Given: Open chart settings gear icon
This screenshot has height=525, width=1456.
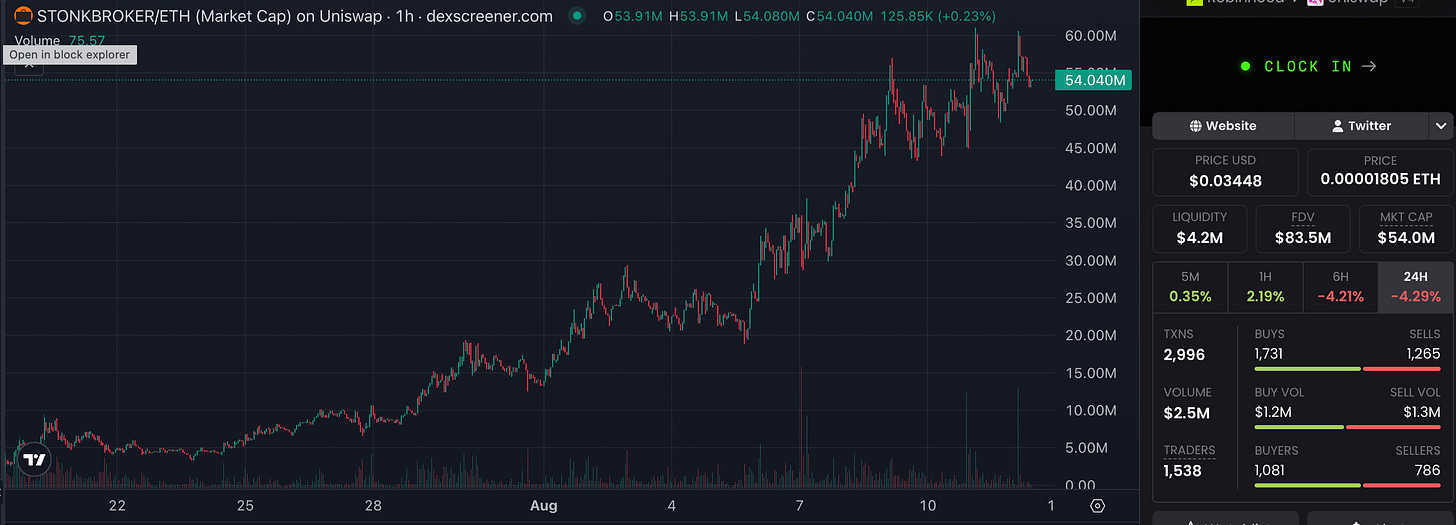Looking at the screenshot, I should point(1098,506).
